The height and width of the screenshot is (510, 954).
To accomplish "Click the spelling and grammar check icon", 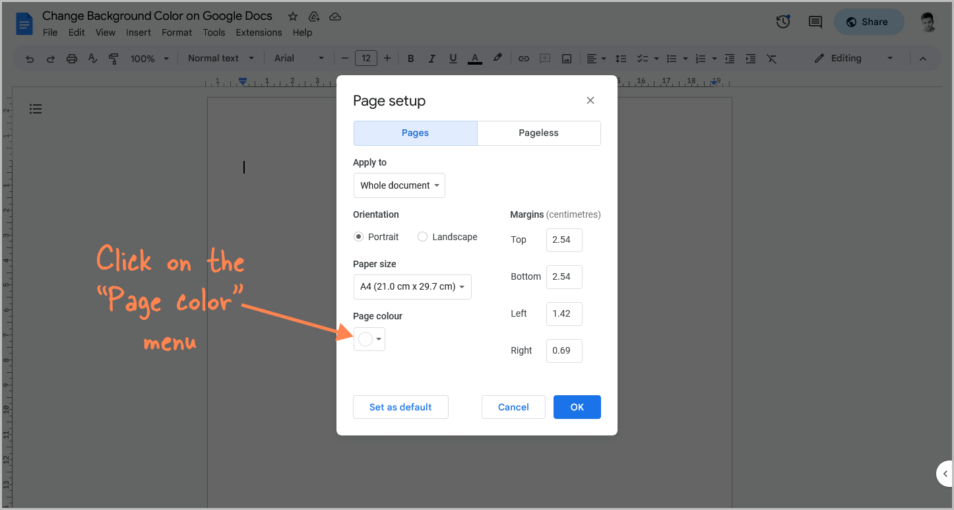I will pyautogui.click(x=92, y=58).
